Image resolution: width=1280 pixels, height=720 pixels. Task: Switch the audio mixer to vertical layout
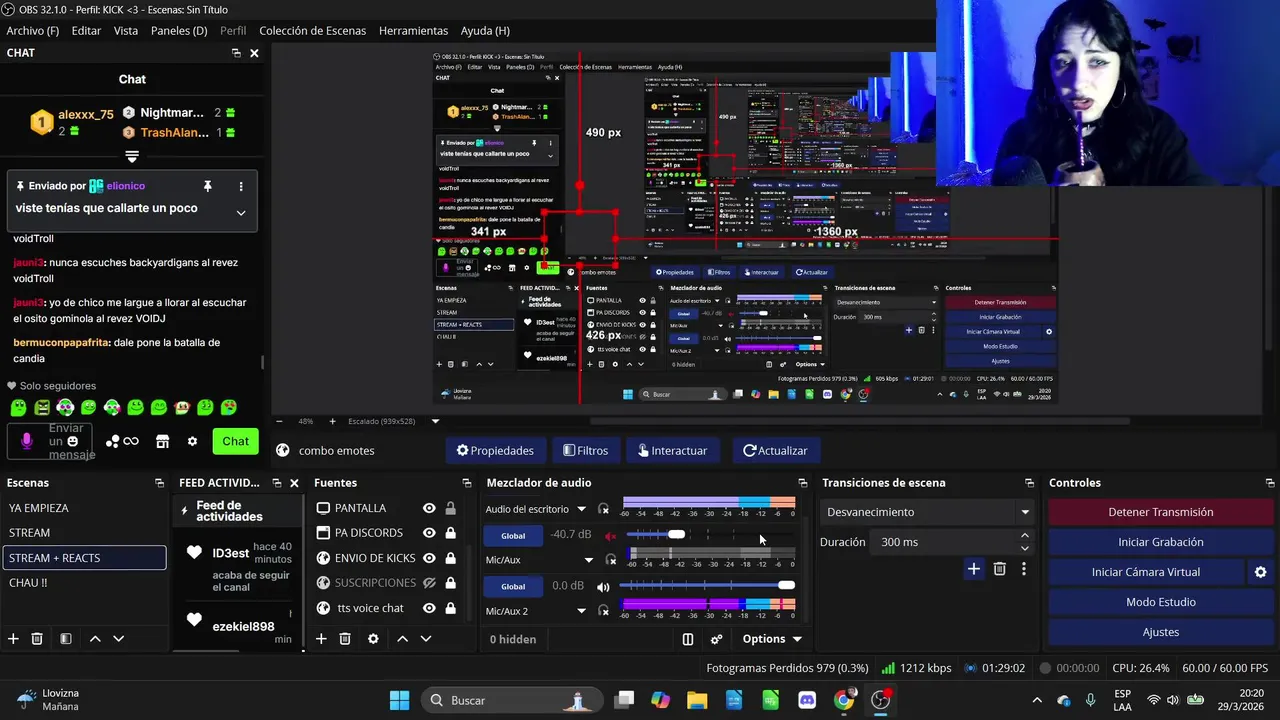tap(688, 639)
